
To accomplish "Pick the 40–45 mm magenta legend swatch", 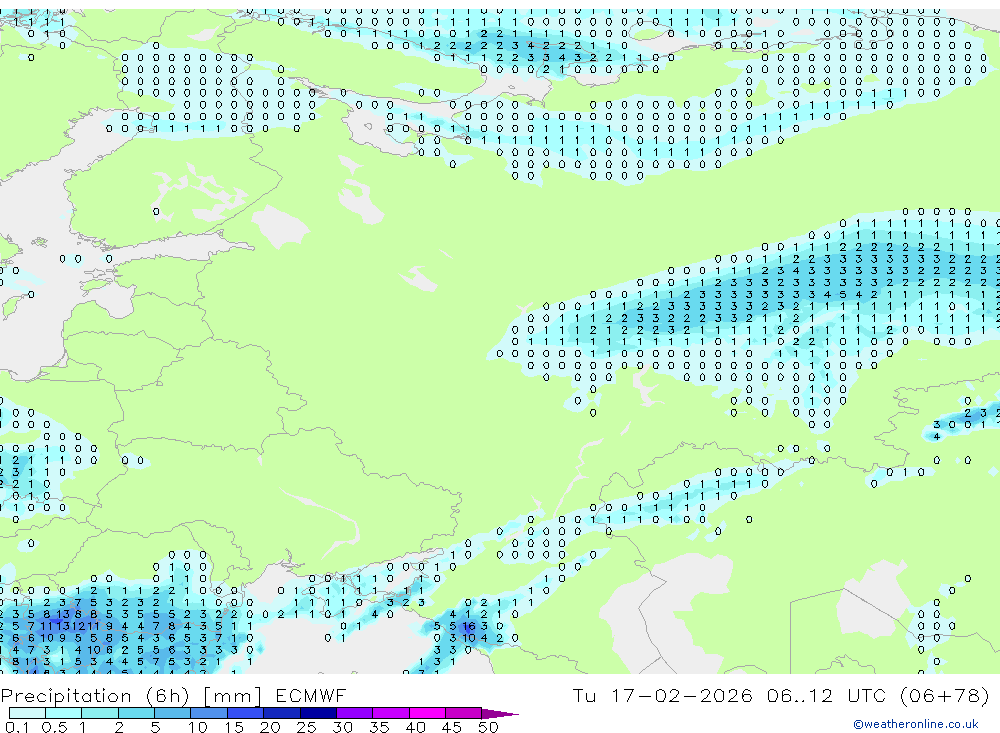I will [427, 713].
